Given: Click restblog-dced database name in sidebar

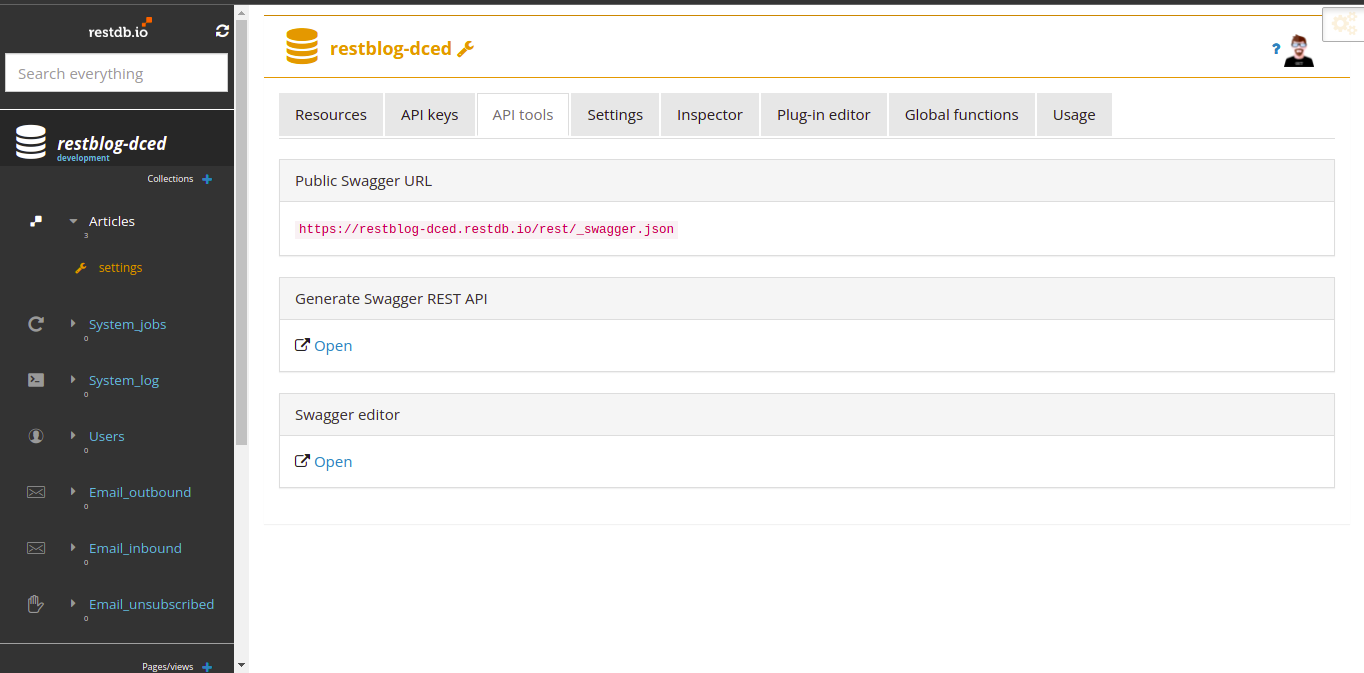Looking at the screenshot, I should [x=112, y=143].
